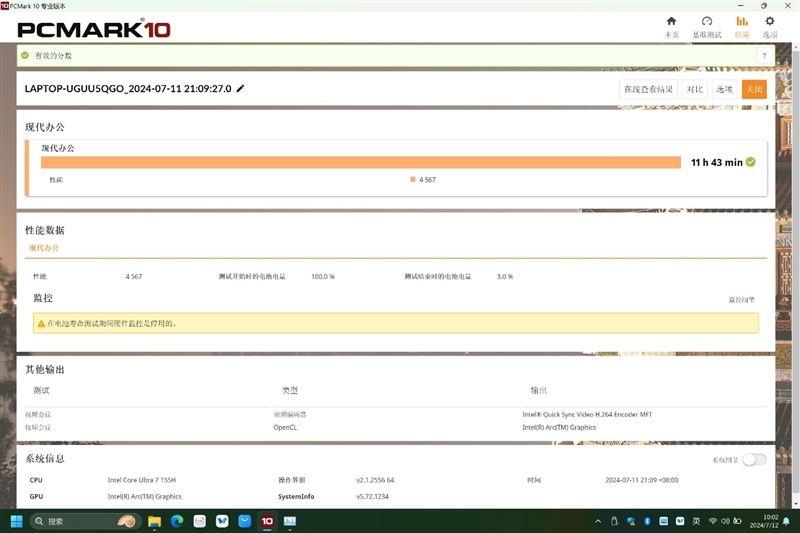Open the benchmark tests section
The width and height of the screenshot is (800, 533).
coord(707,27)
